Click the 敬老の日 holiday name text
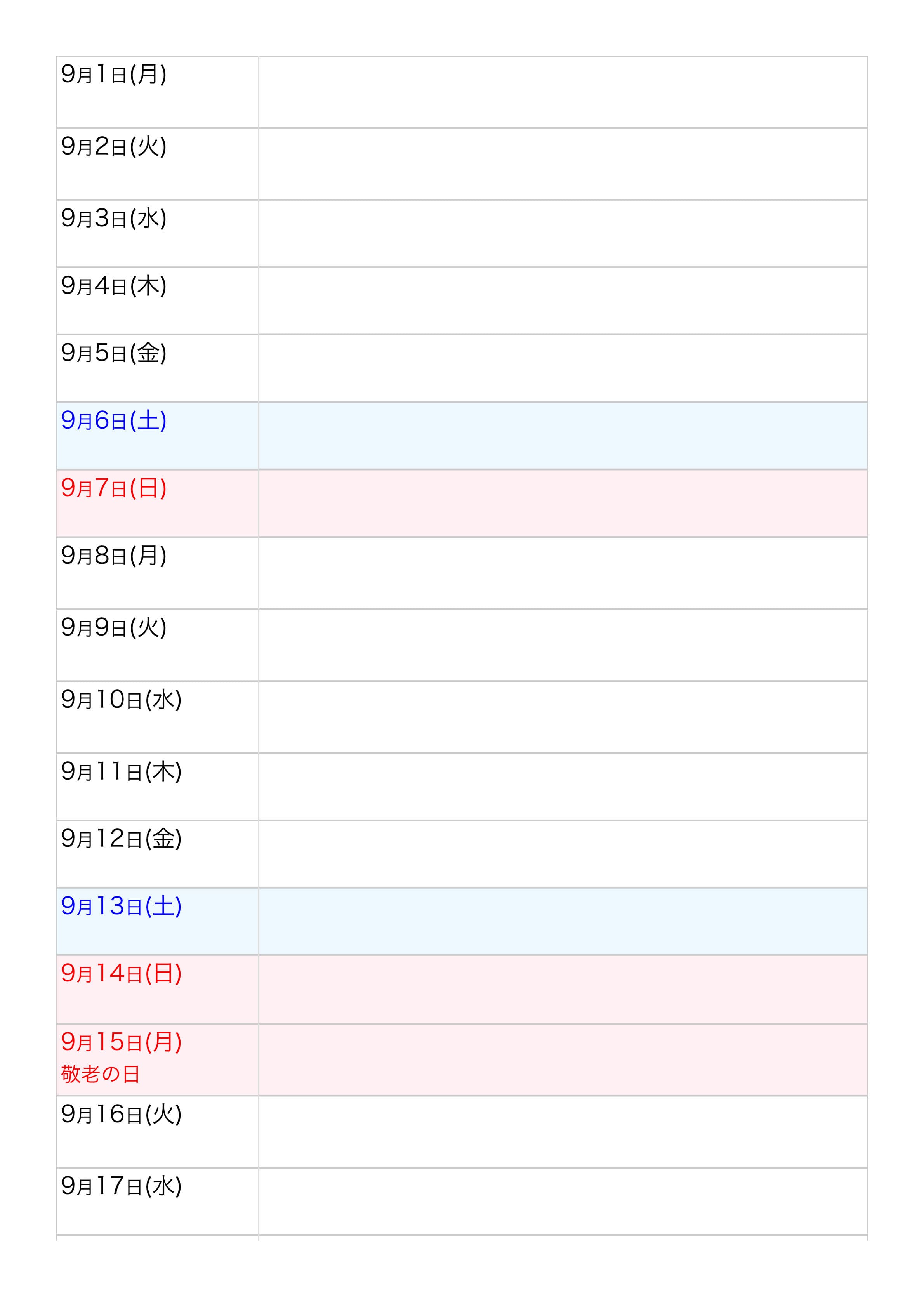Viewport: 924px width, 1306px height. (x=100, y=1074)
